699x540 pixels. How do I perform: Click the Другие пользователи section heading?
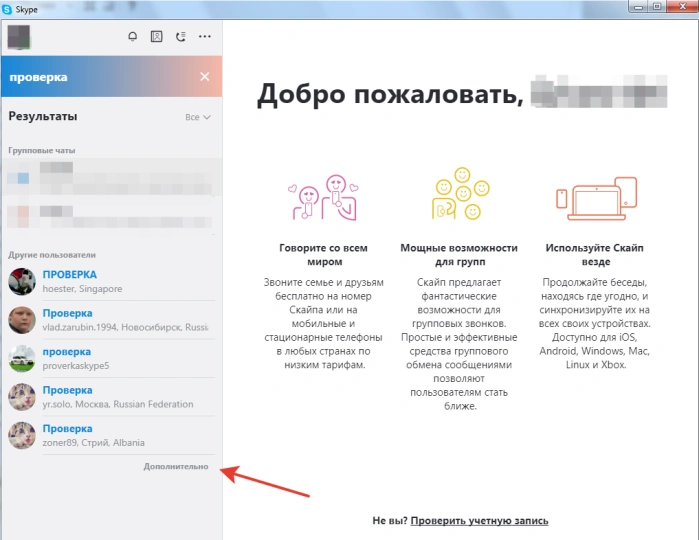click(x=52, y=255)
